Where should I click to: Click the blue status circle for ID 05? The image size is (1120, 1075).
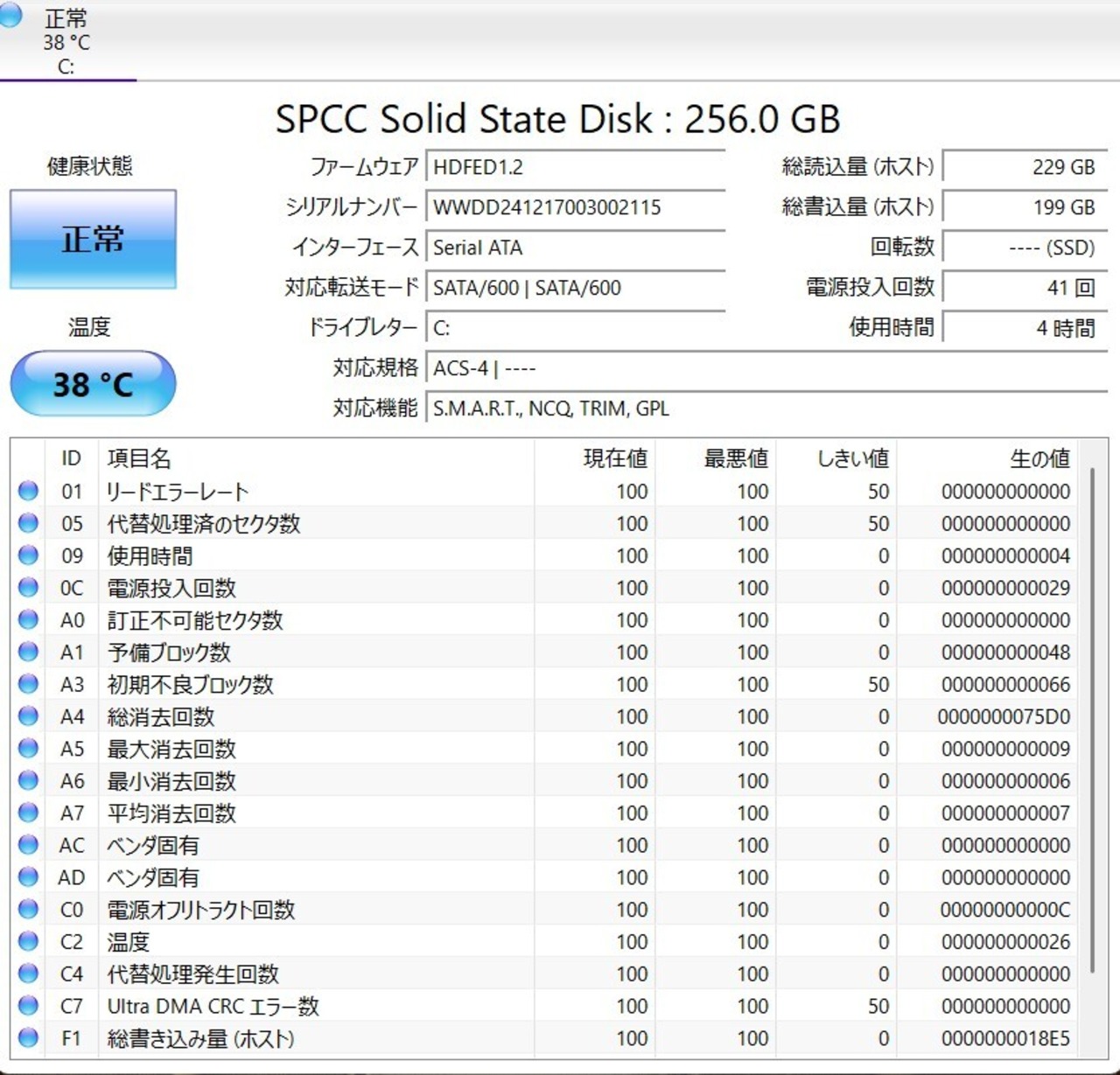pyautogui.click(x=28, y=523)
